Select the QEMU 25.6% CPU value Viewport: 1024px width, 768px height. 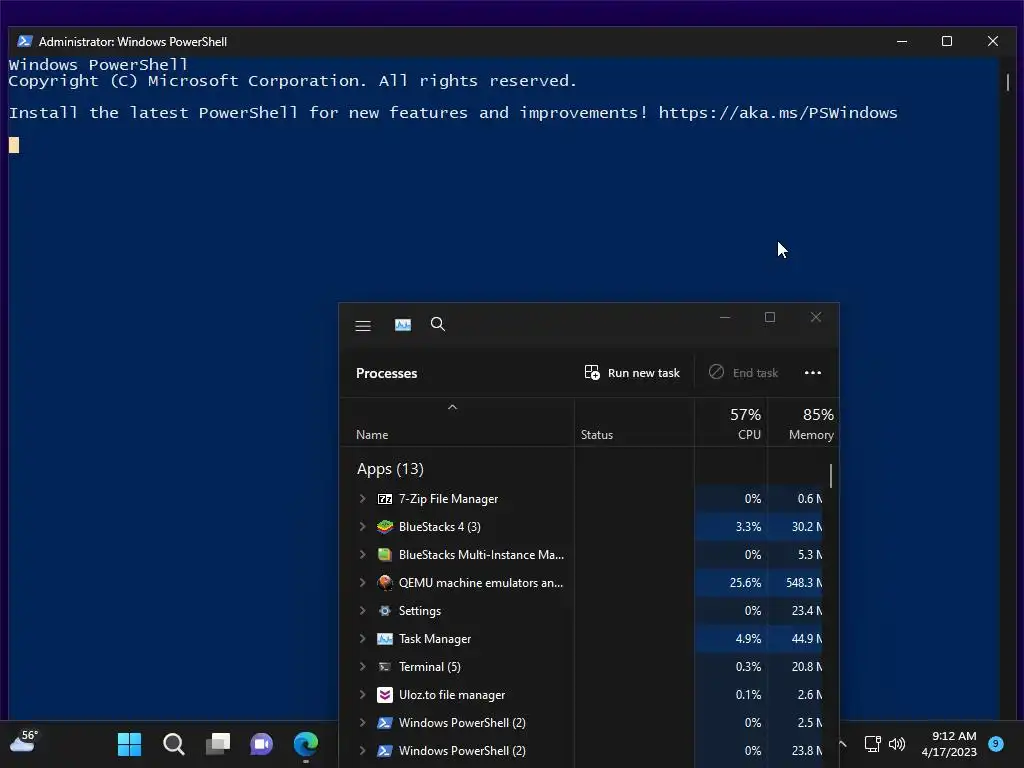click(x=745, y=583)
